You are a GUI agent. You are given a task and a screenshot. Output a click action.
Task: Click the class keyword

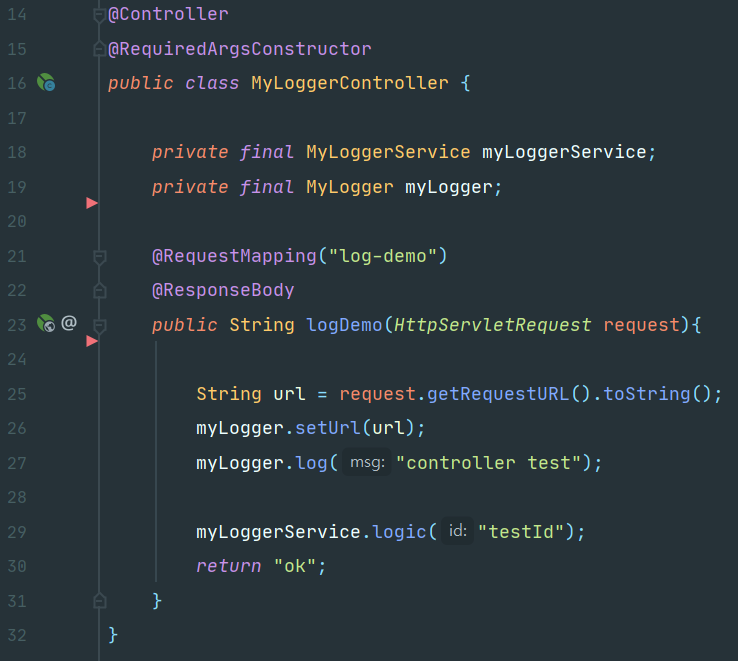(x=212, y=83)
